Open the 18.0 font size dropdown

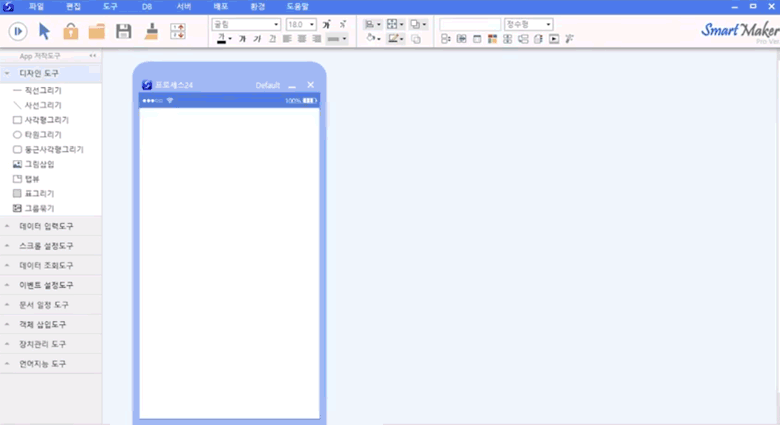tap(301, 24)
